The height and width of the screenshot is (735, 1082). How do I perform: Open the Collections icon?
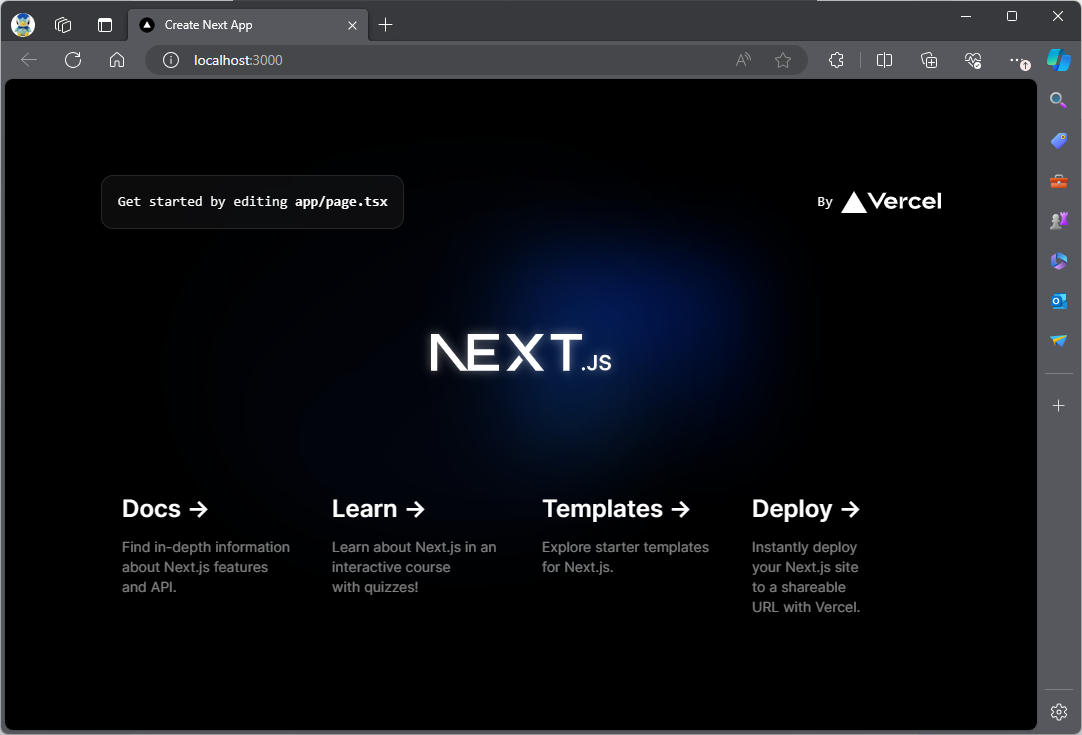929,60
